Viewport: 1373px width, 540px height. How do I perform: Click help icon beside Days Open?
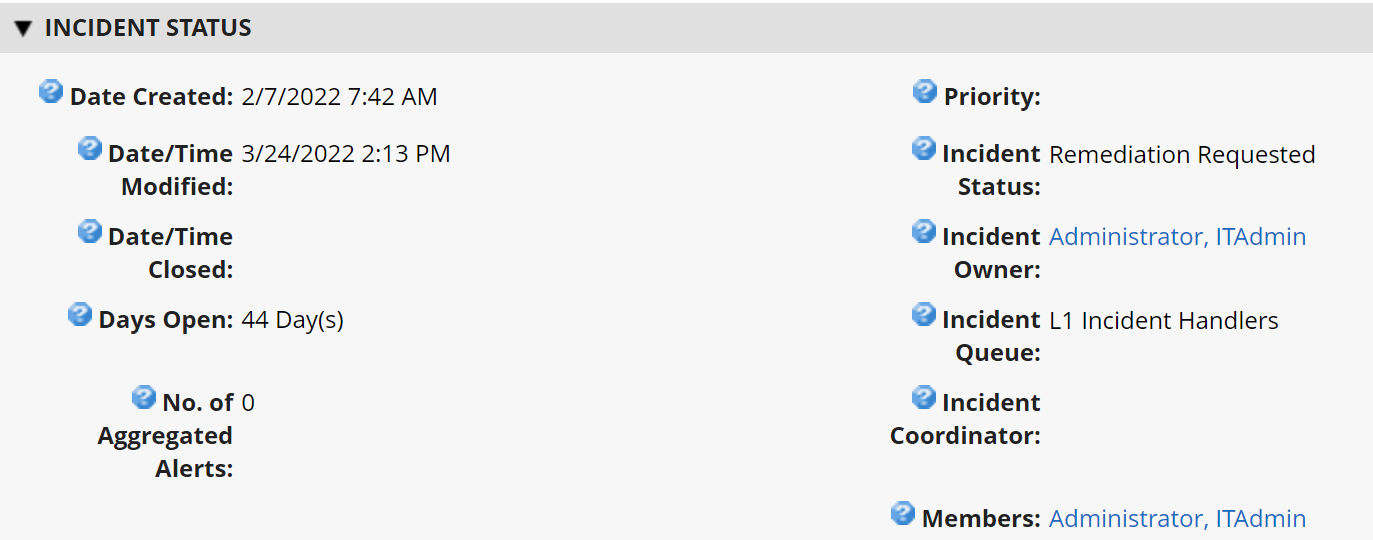pos(80,315)
